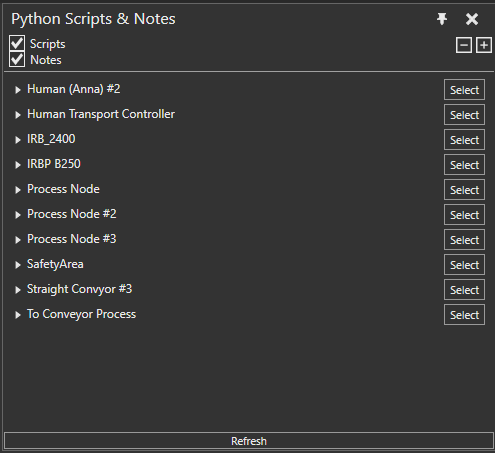This screenshot has width=495, height=453.
Task: Select the Straight Convyor #3 component
Action: tap(464, 290)
